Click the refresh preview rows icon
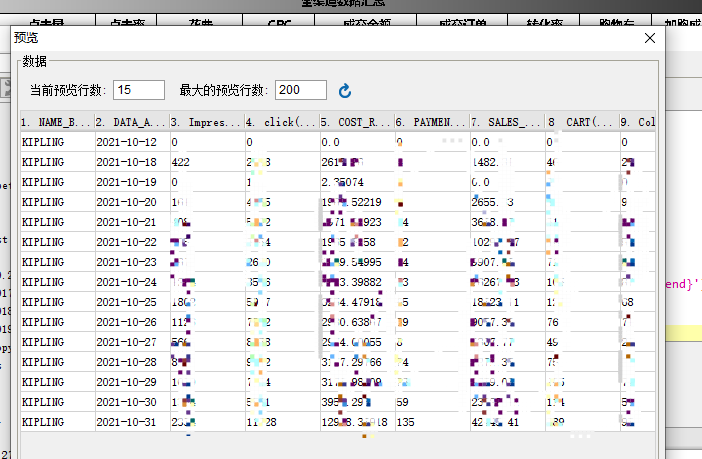The height and width of the screenshot is (459, 702). point(345,91)
